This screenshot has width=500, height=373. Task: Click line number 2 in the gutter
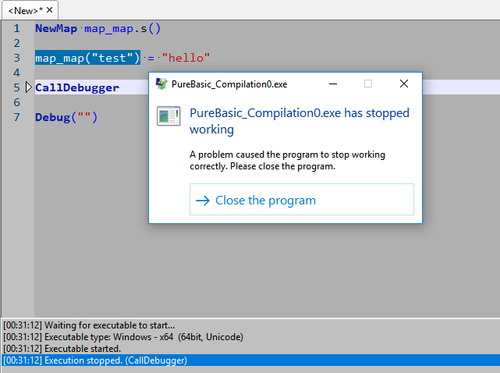[x=17, y=43]
